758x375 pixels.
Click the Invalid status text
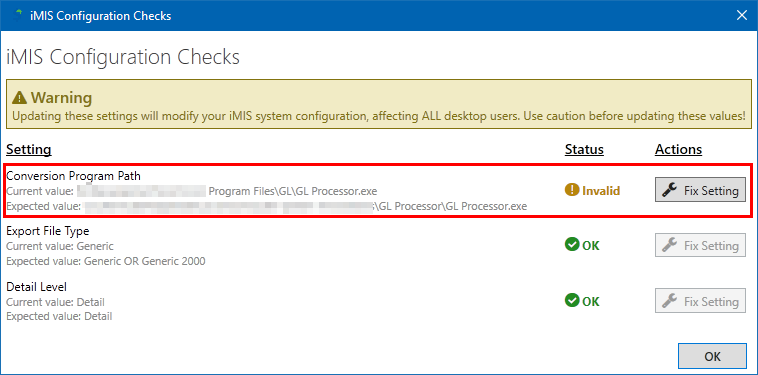pos(601,190)
